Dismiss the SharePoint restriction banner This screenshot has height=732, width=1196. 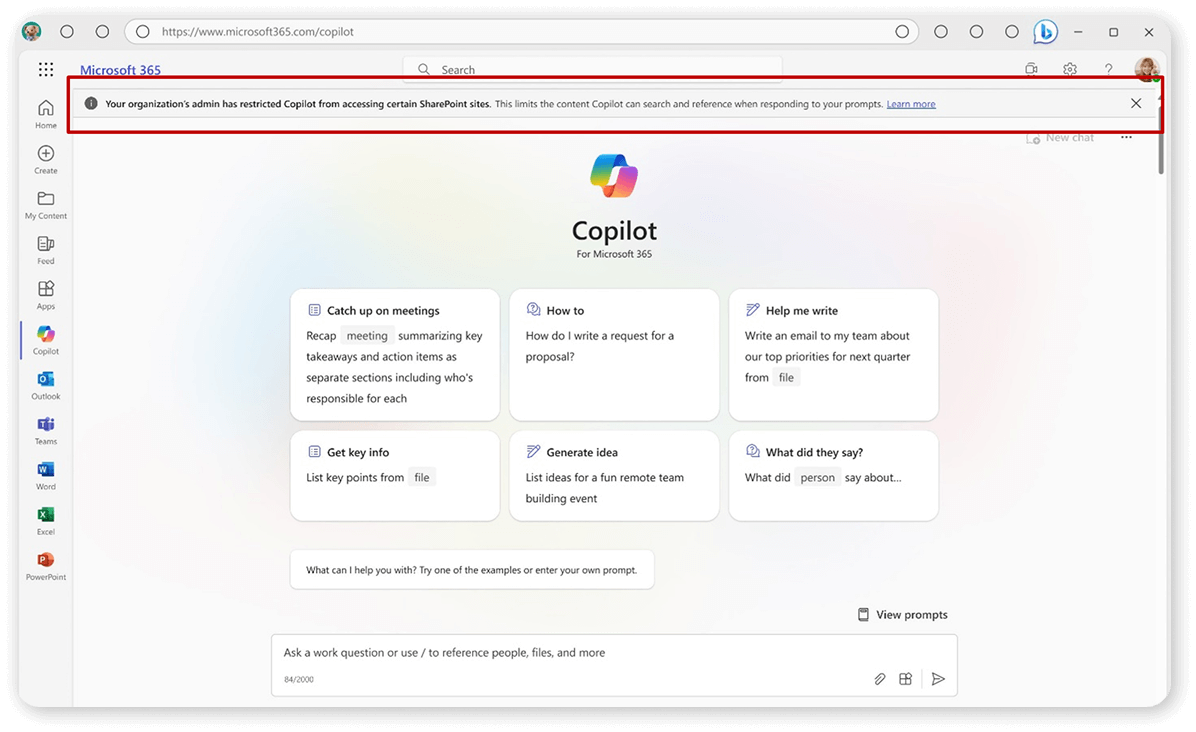[x=1136, y=104]
